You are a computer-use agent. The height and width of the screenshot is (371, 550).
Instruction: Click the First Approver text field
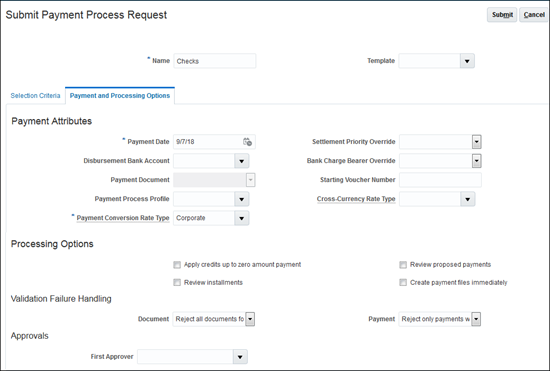click(x=185, y=357)
